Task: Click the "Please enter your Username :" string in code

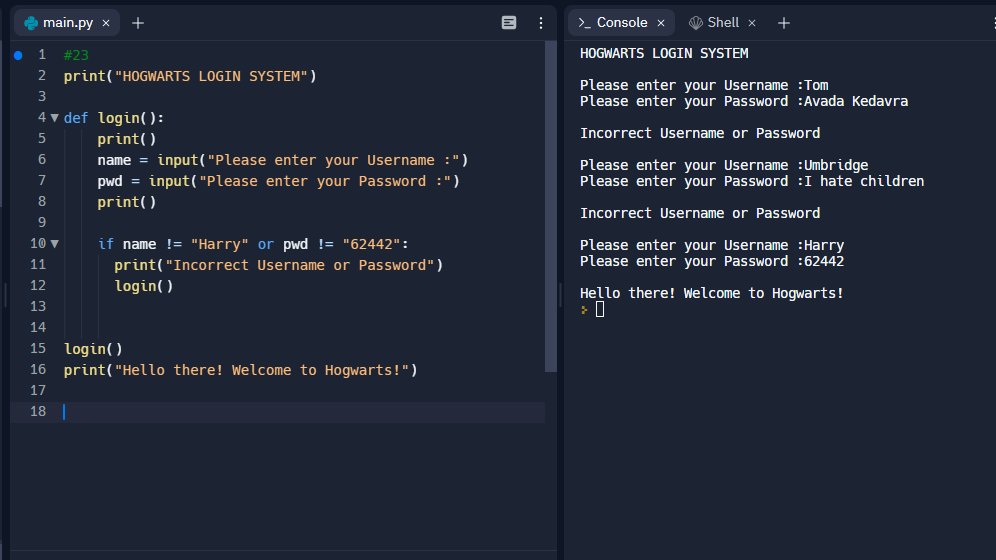Action: click(333, 160)
